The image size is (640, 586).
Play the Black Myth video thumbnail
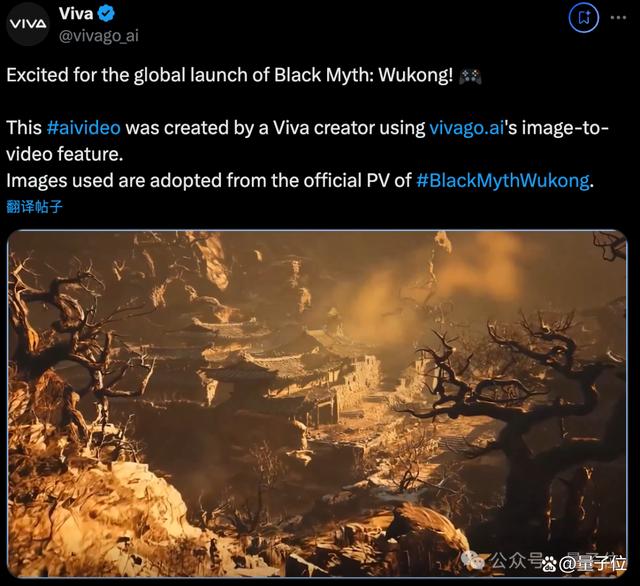318,404
